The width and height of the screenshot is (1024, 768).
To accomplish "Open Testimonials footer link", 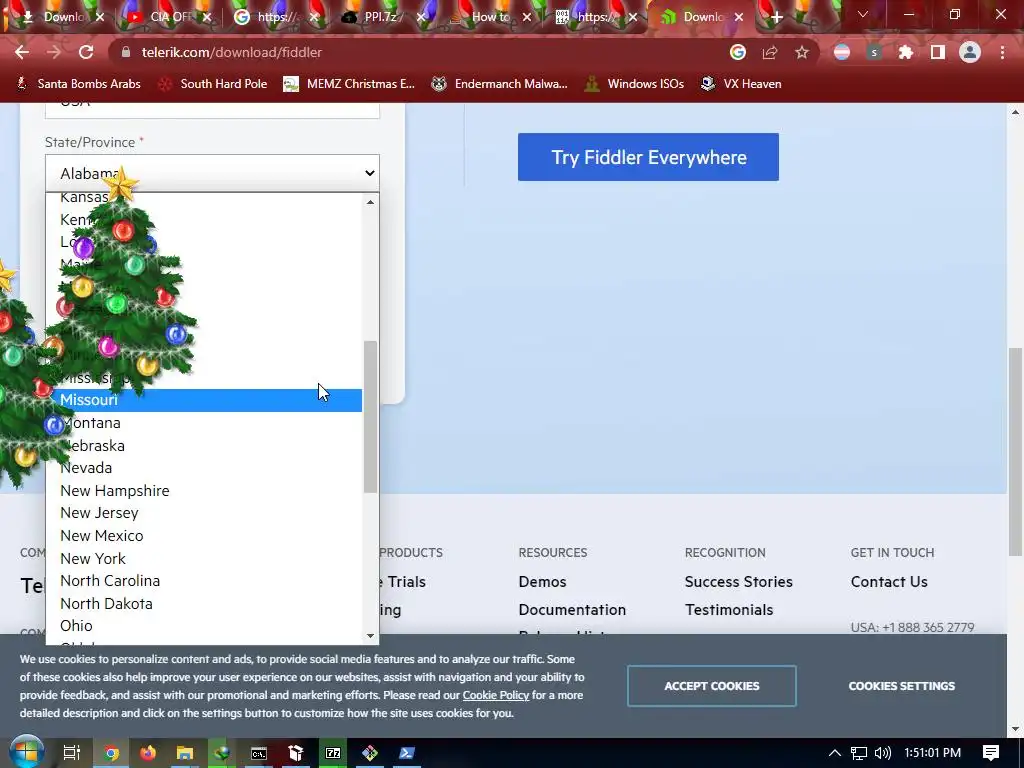I will point(729,609).
